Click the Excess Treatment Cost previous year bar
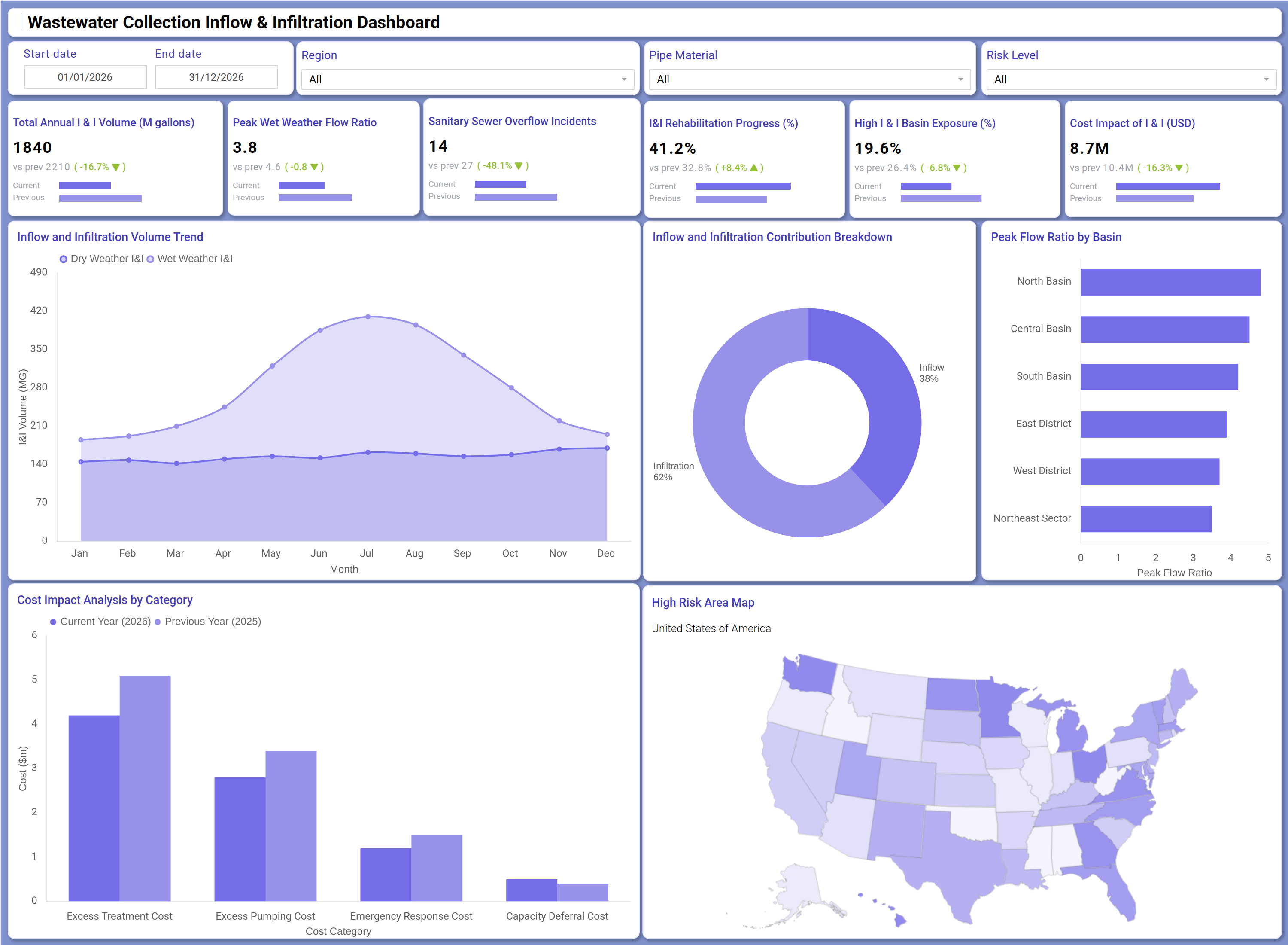The width and height of the screenshot is (1288, 945). pos(145,788)
